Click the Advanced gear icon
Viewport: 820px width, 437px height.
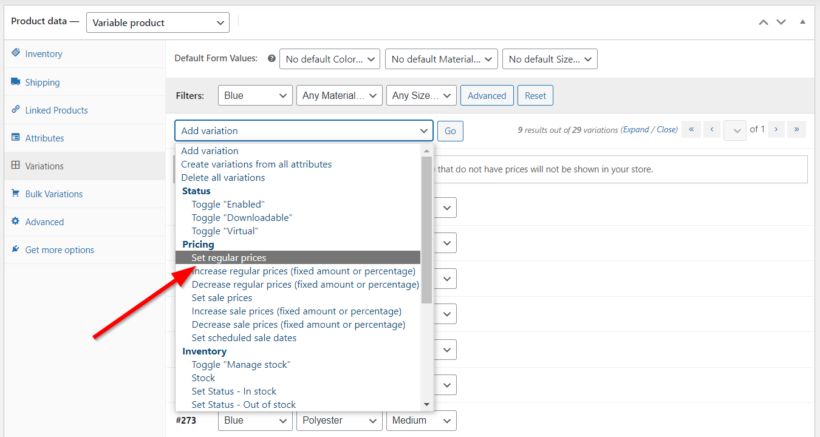click(16, 221)
